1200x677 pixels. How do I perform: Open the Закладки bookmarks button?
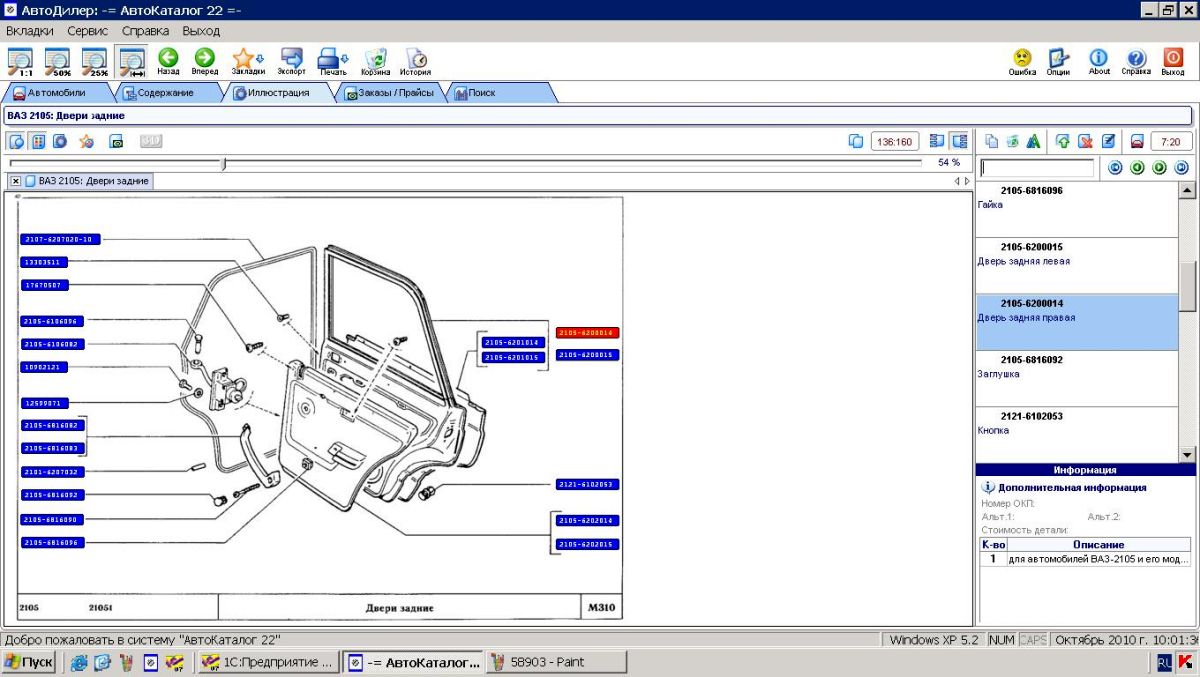(x=248, y=61)
